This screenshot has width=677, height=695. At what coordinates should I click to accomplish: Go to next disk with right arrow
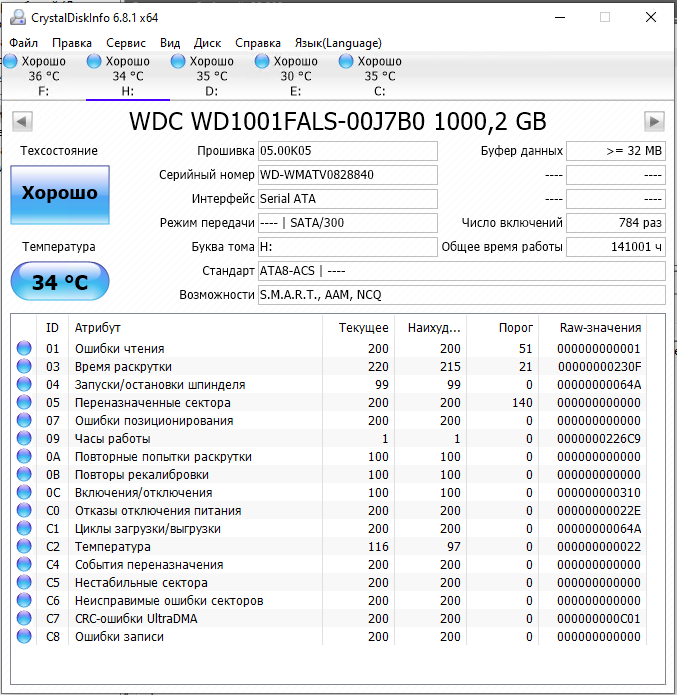pyautogui.click(x=654, y=121)
